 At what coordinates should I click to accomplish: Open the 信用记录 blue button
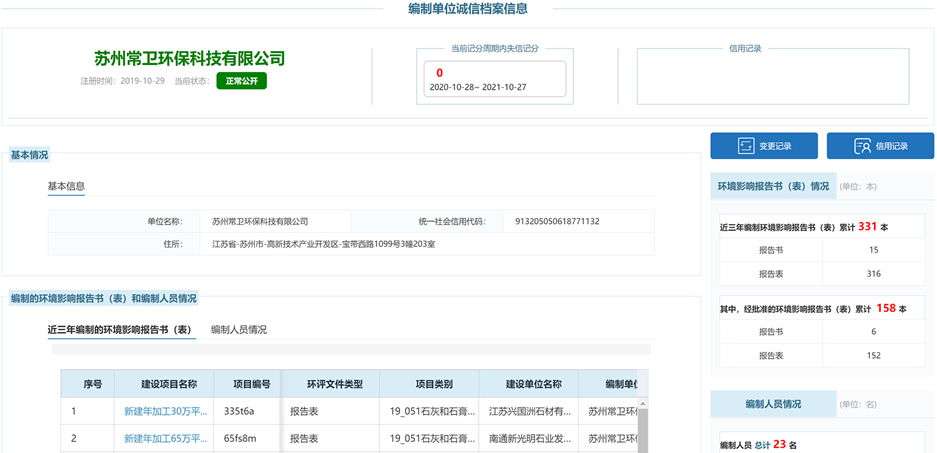(x=880, y=146)
